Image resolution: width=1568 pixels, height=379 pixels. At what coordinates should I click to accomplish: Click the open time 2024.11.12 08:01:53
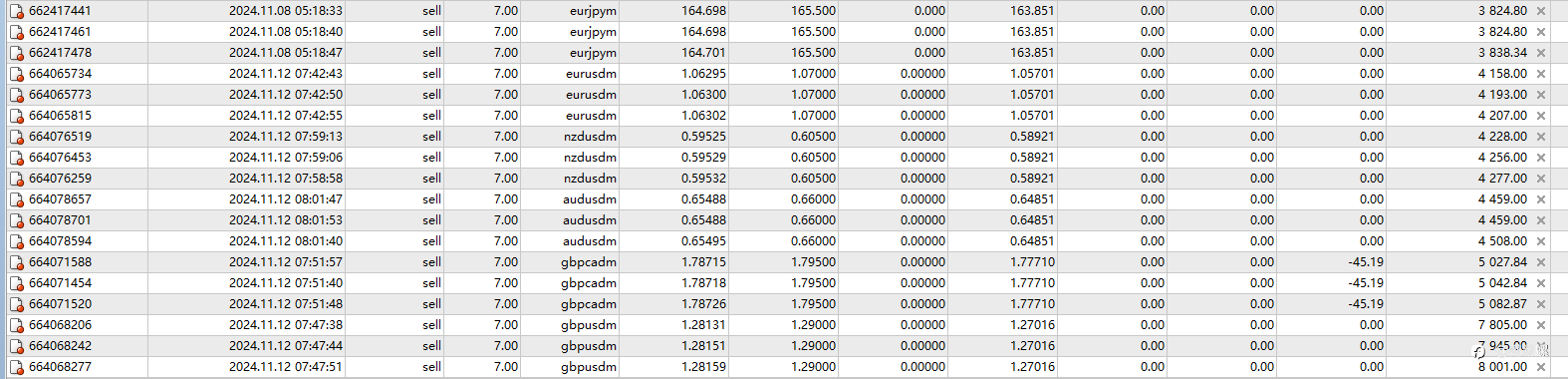click(x=285, y=220)
